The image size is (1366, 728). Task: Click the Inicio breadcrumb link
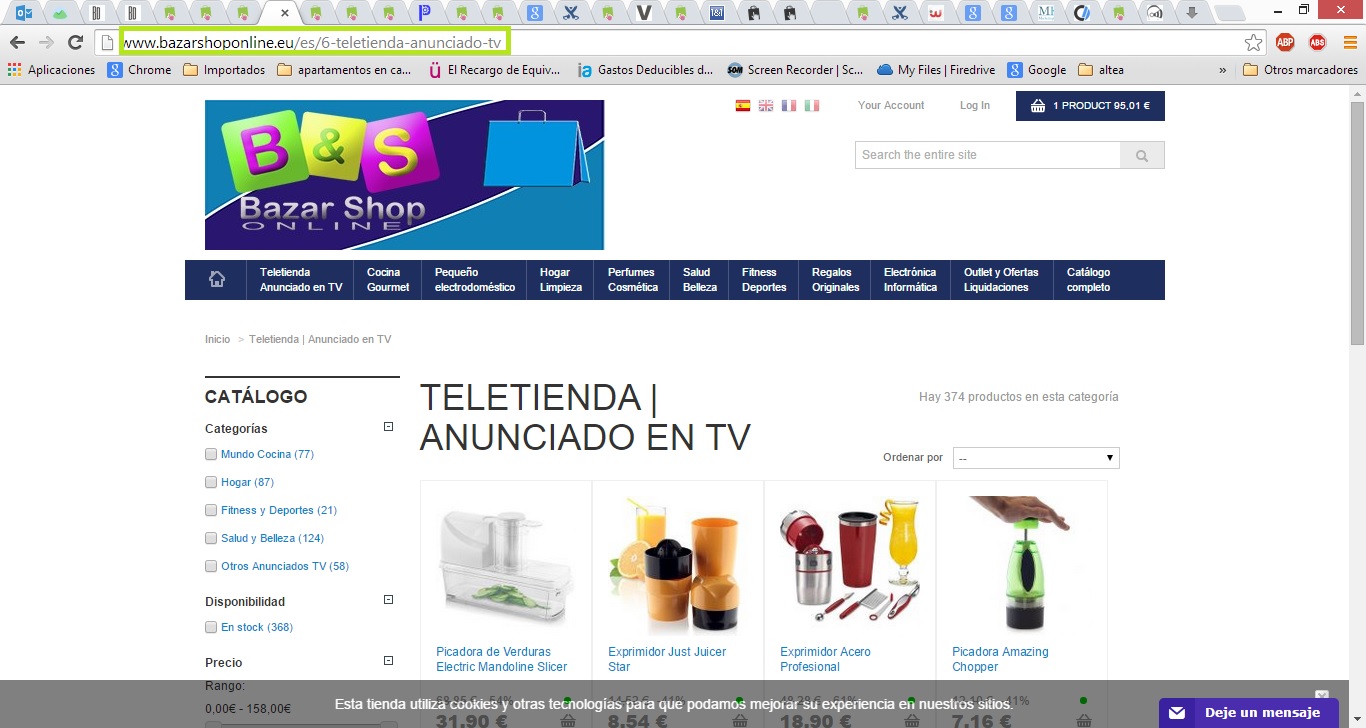click(x=217, y=340)
